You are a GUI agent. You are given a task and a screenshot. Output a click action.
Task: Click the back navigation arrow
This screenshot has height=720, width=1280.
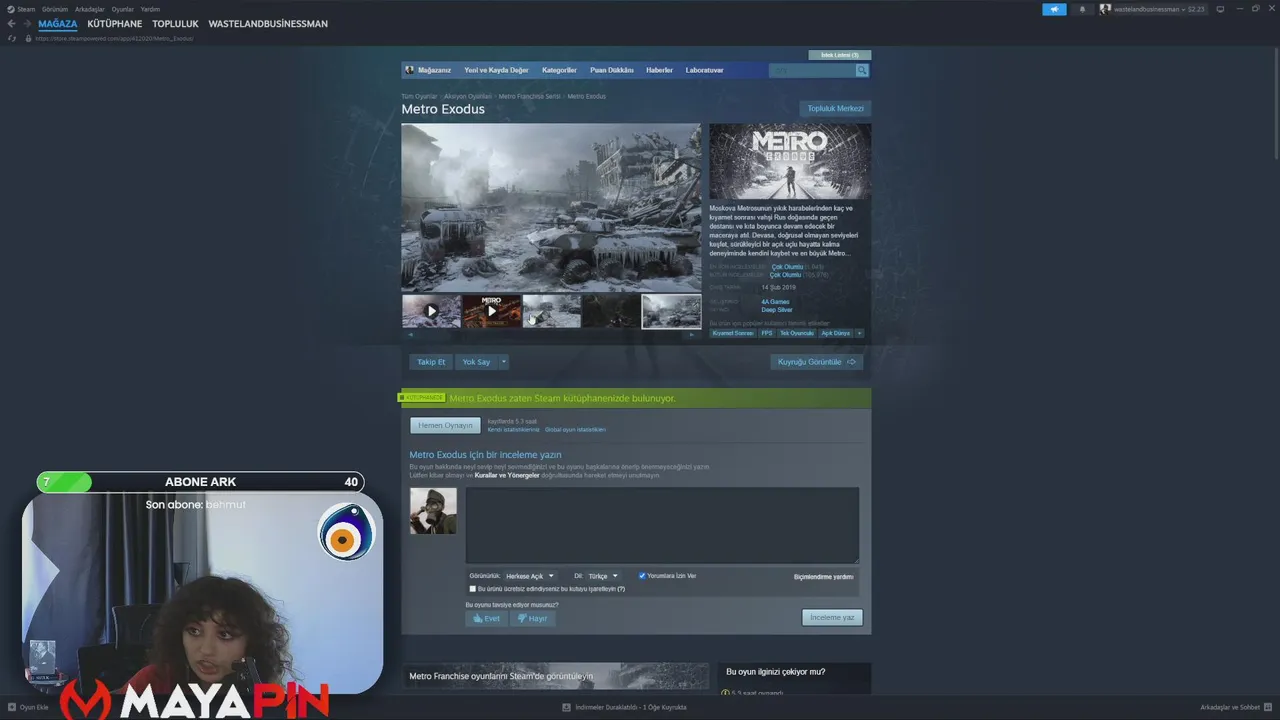(x=11, y=24)
